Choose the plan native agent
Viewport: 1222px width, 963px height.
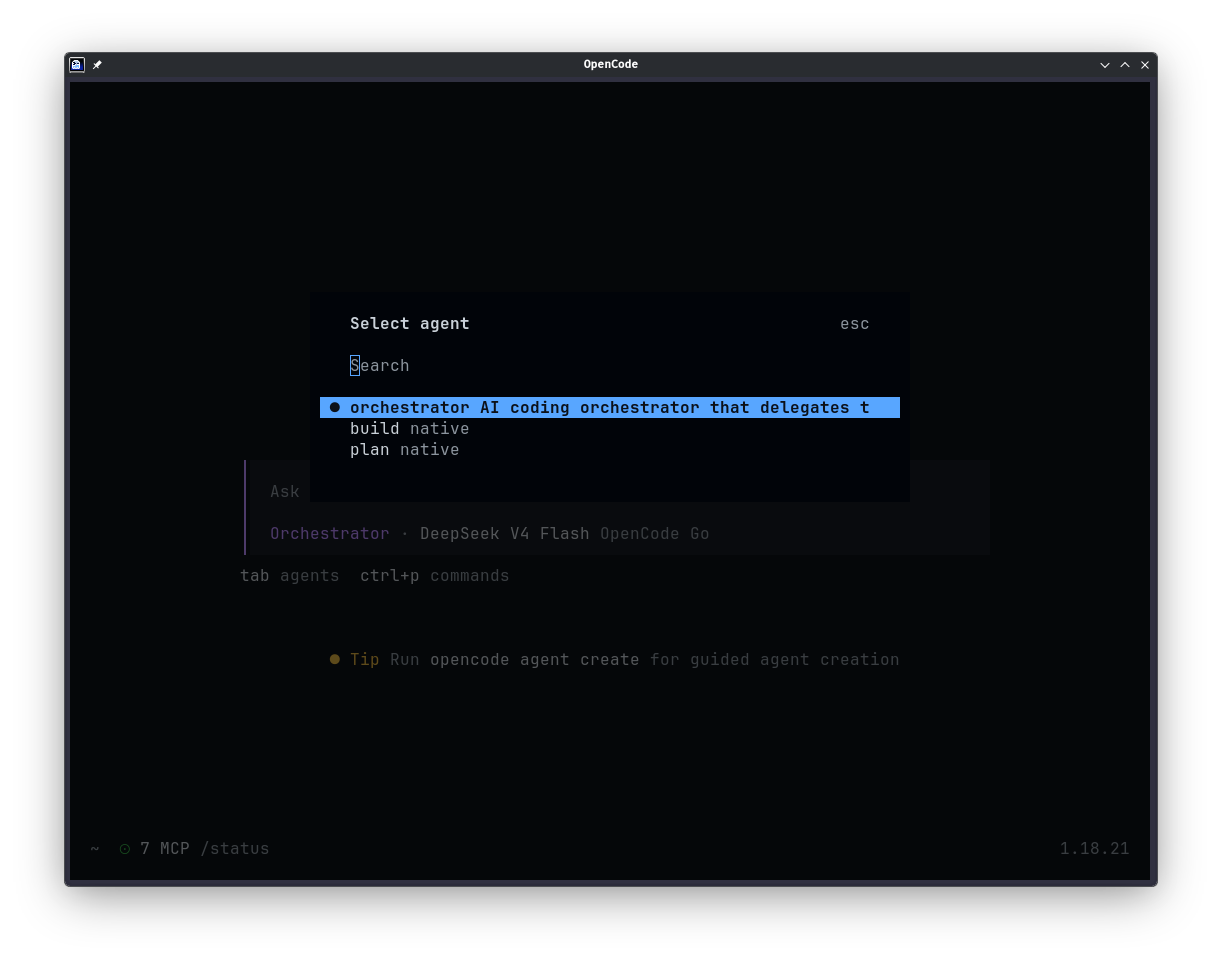[610, 449]
